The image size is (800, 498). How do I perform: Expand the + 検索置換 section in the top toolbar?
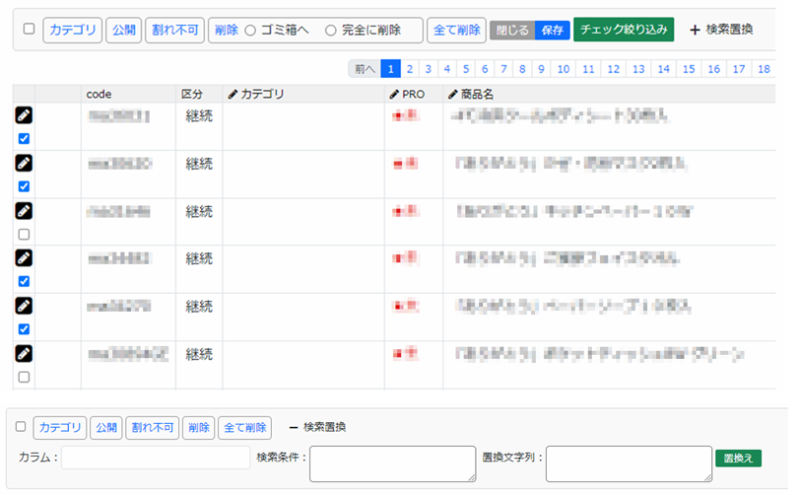(x=720, y=30)
